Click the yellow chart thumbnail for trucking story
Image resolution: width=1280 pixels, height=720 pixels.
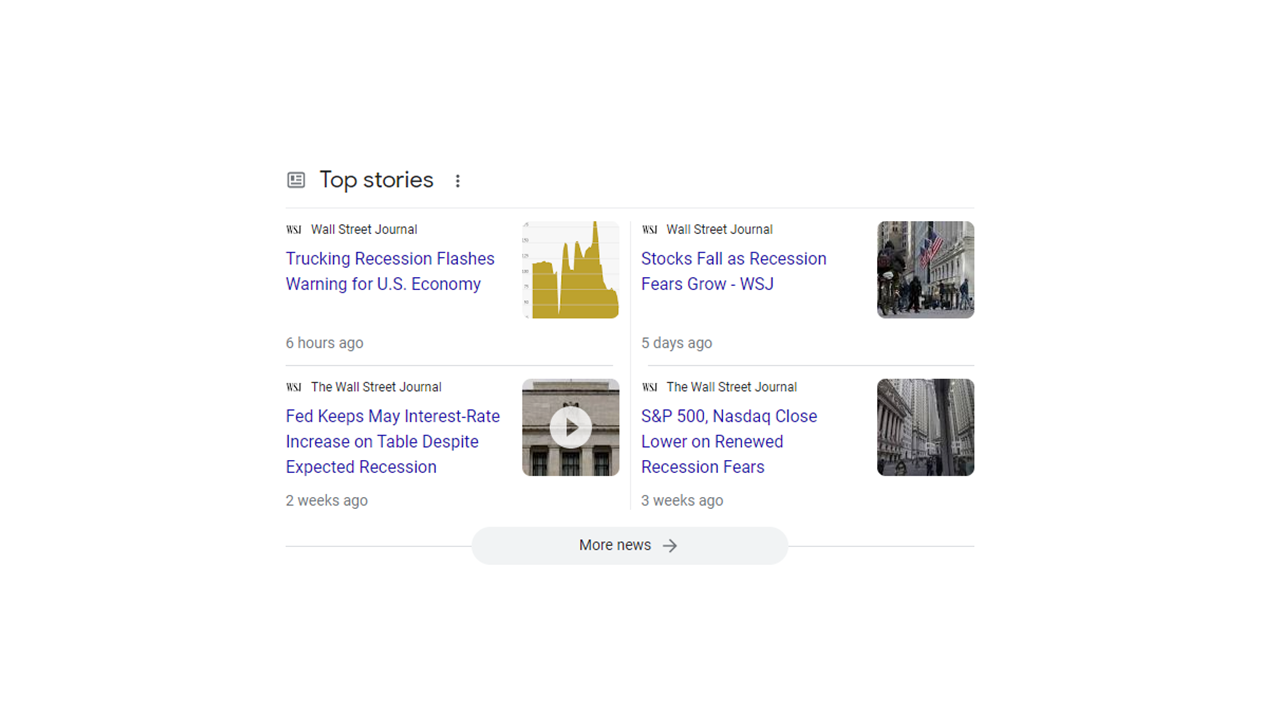tap(571, 270)
